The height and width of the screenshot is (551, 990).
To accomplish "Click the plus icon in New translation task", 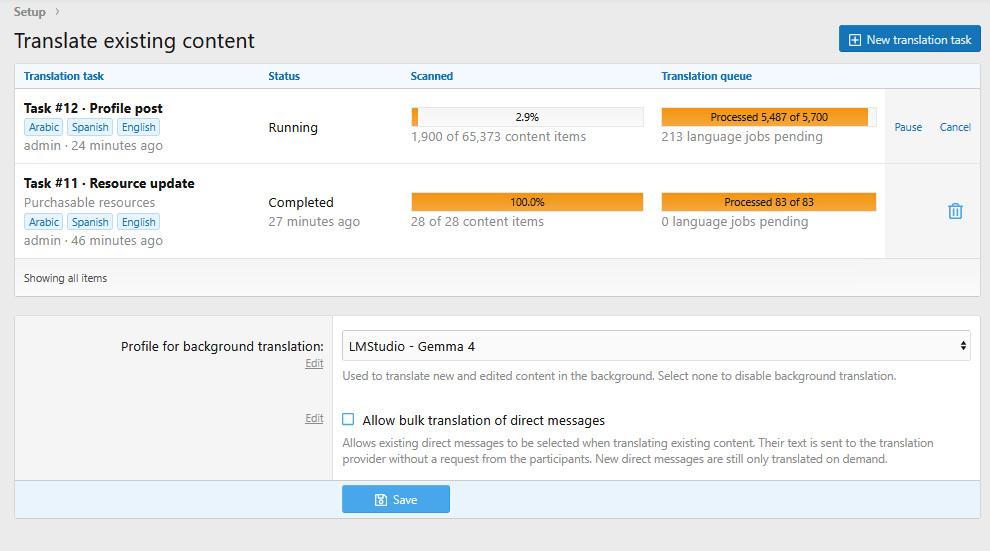I will point(854,40).
